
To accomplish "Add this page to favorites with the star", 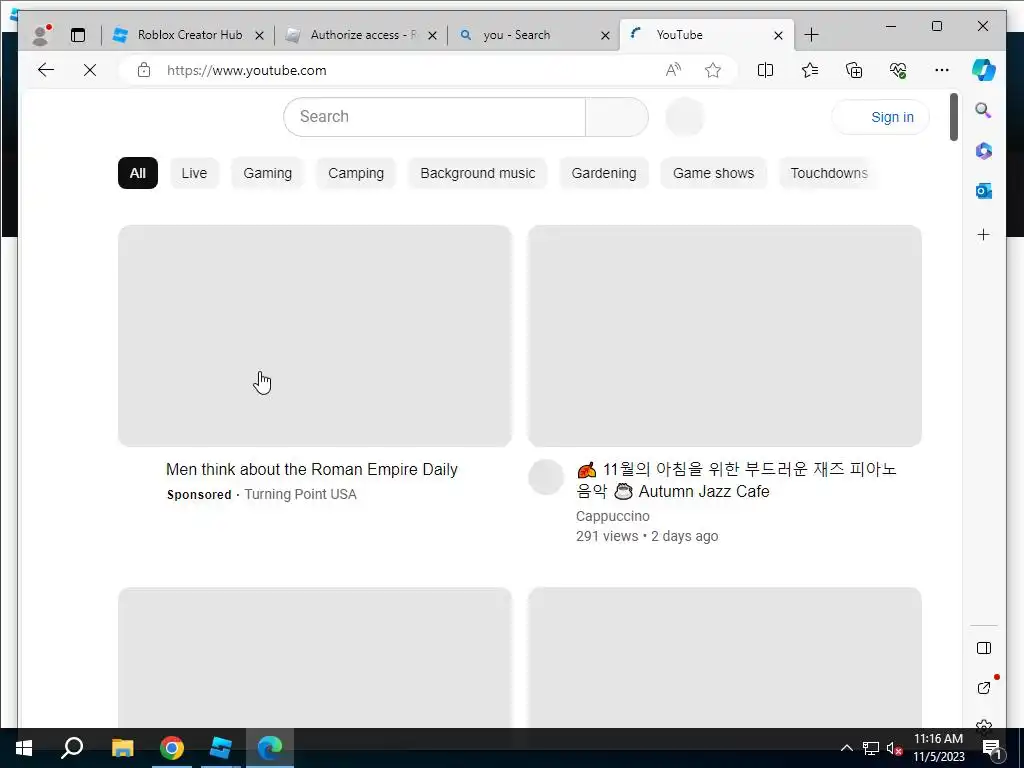I will pyautogui.click(x=712, y=70).
